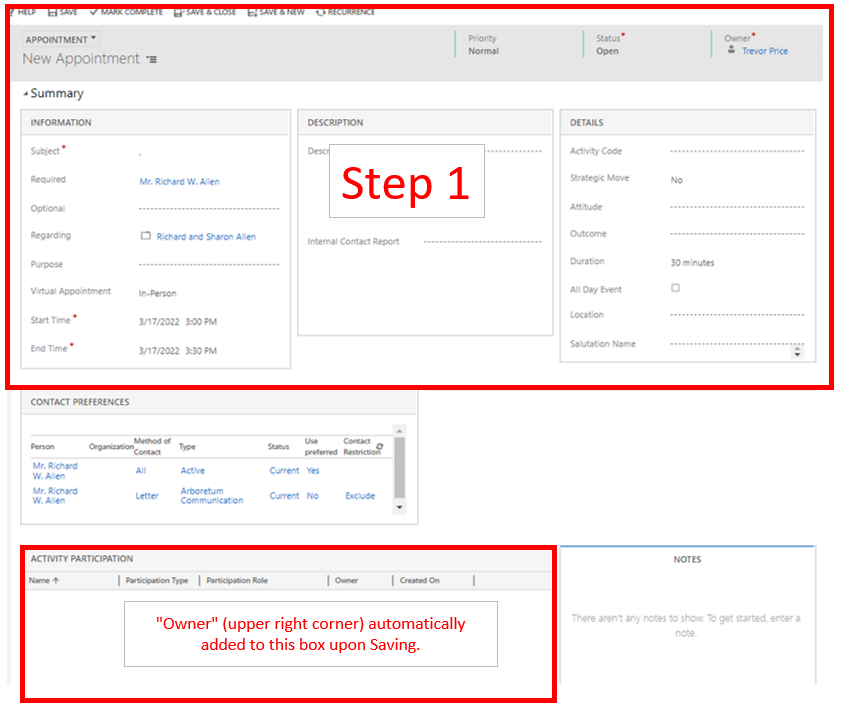Image resolution: width=846 pixels, height=714 pixels.
Task: Open Regarding link Richard and Sharon Allen
Action: pyautogui.click(x=206, y=237)
